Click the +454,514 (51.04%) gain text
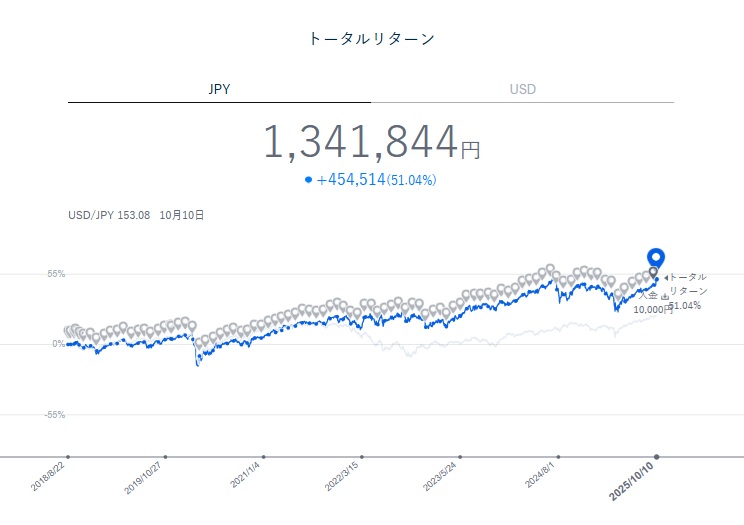This screenshot has width=744, height=525. click(x=376, y=180)
